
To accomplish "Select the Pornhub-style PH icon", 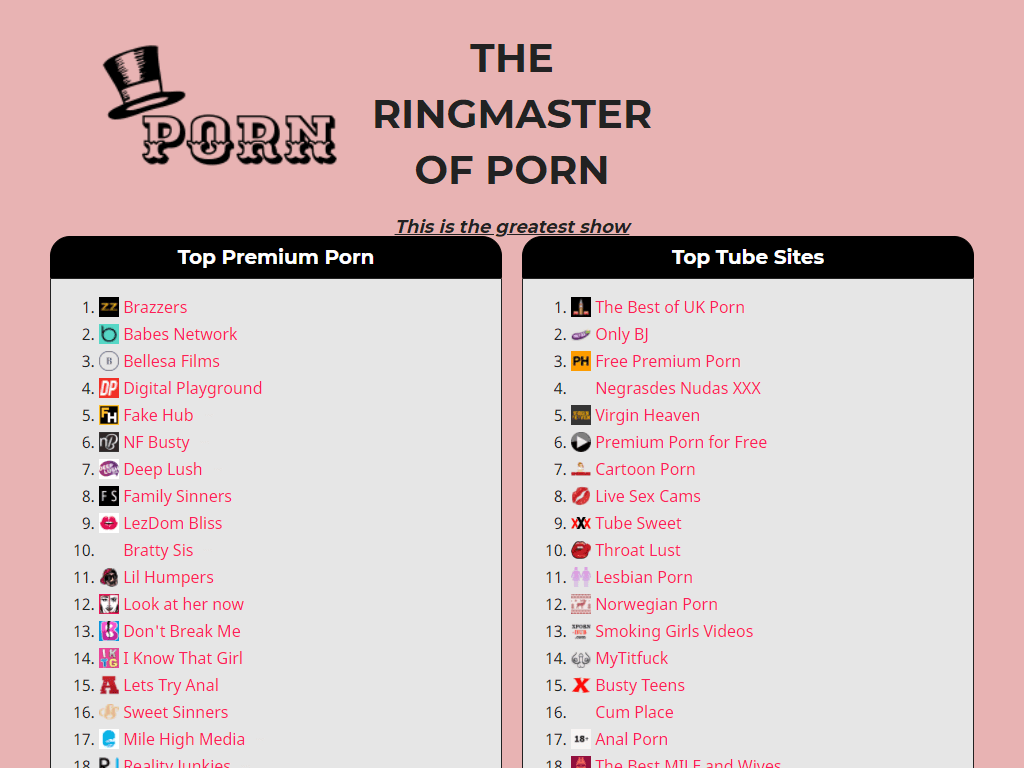I will point(581,361).
